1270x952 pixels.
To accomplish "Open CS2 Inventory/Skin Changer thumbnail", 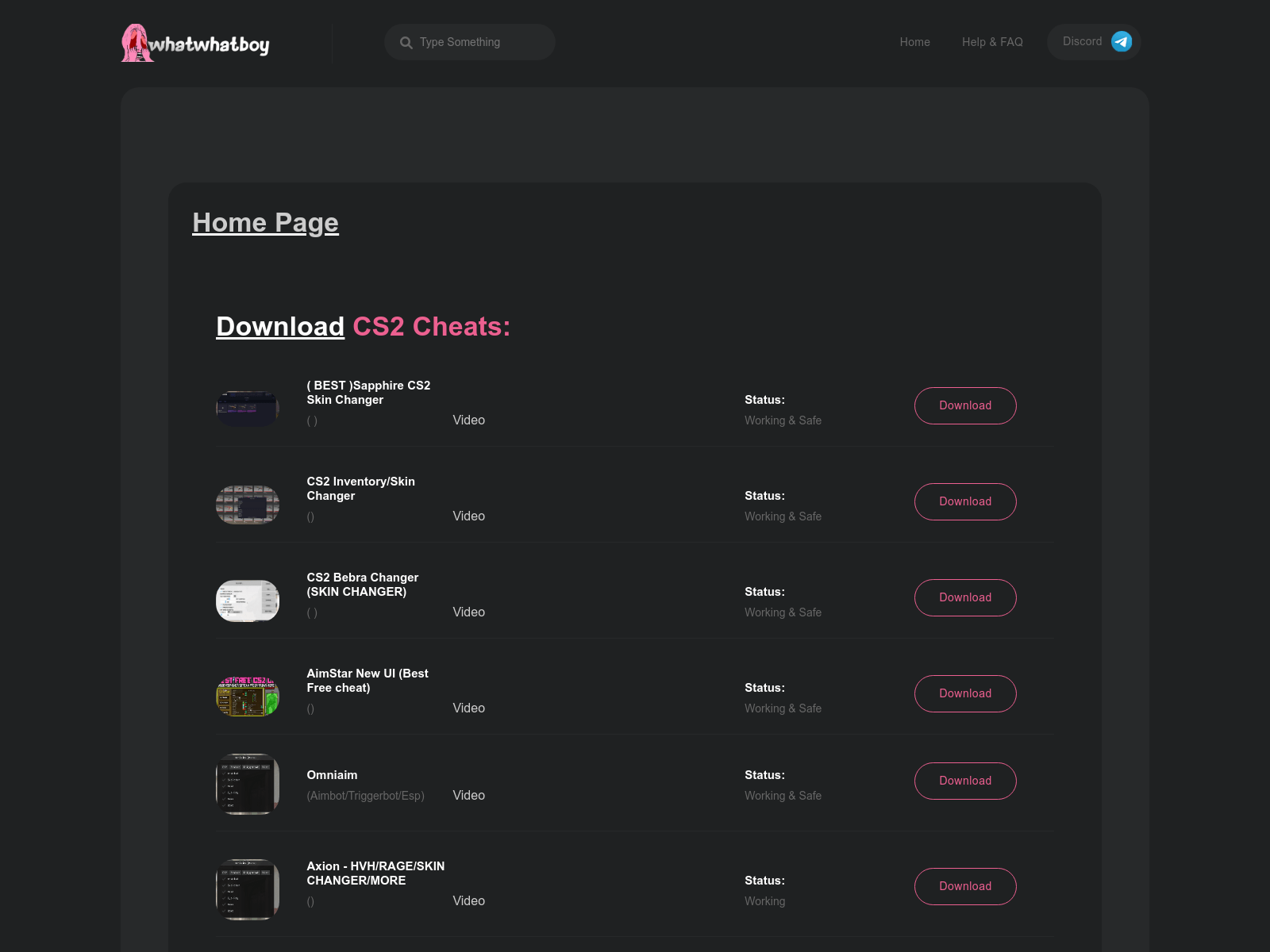I will click(x=248, y=505).
